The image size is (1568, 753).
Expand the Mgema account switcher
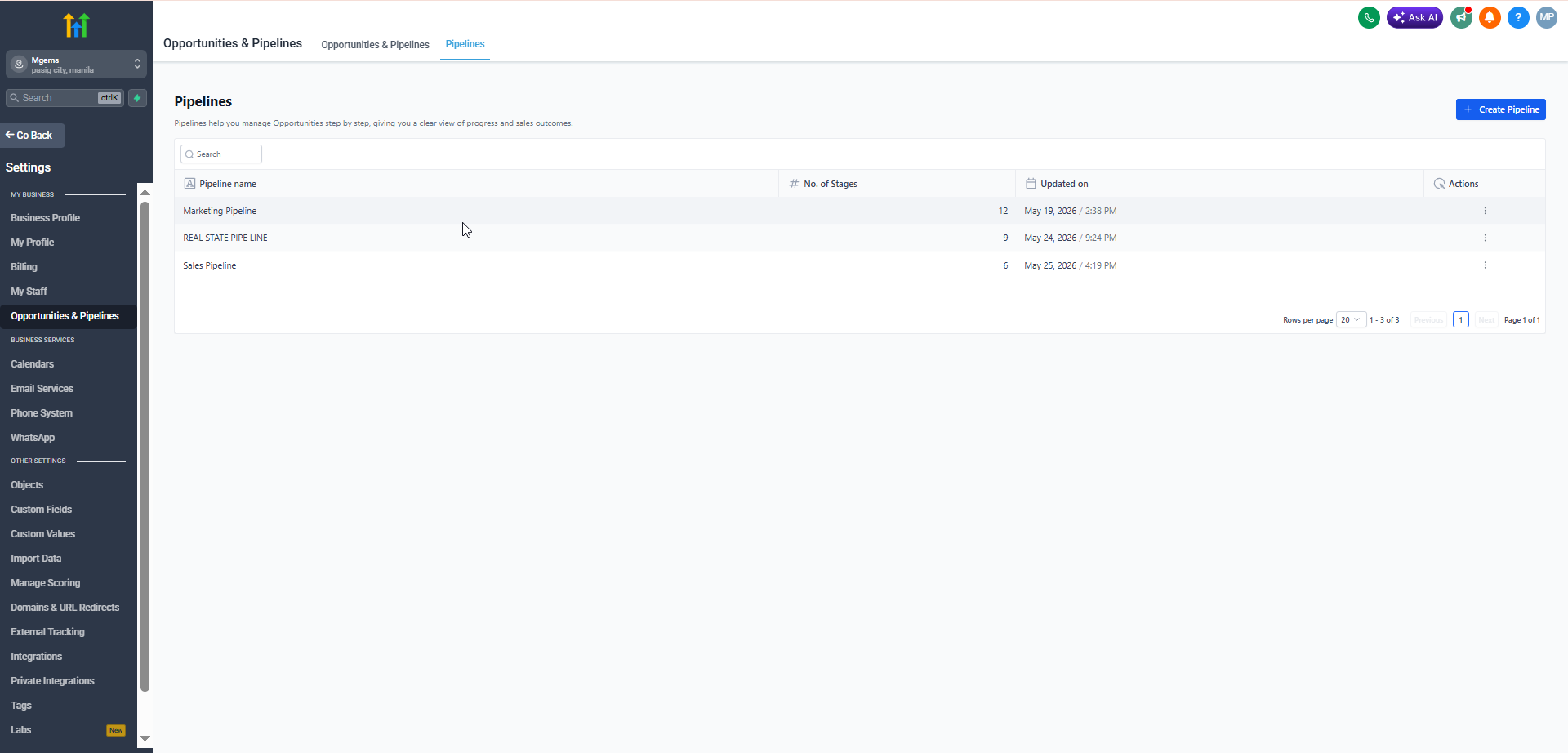pos(76,65)
